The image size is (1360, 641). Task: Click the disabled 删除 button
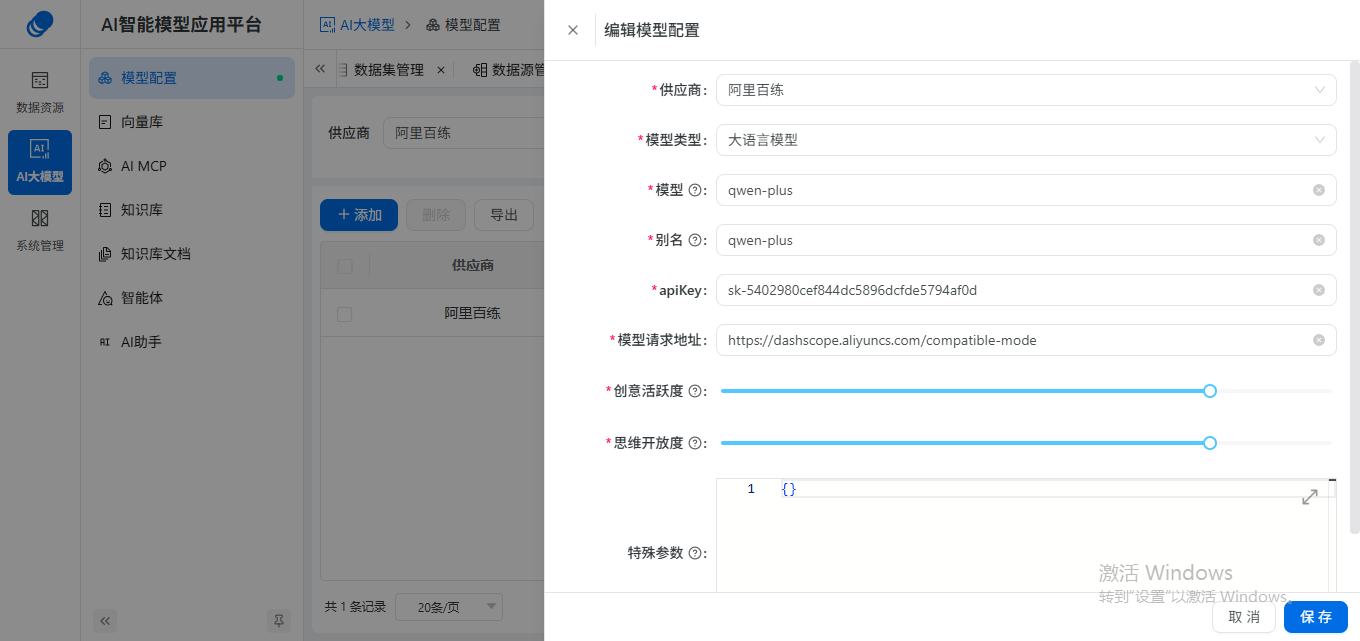436,215
